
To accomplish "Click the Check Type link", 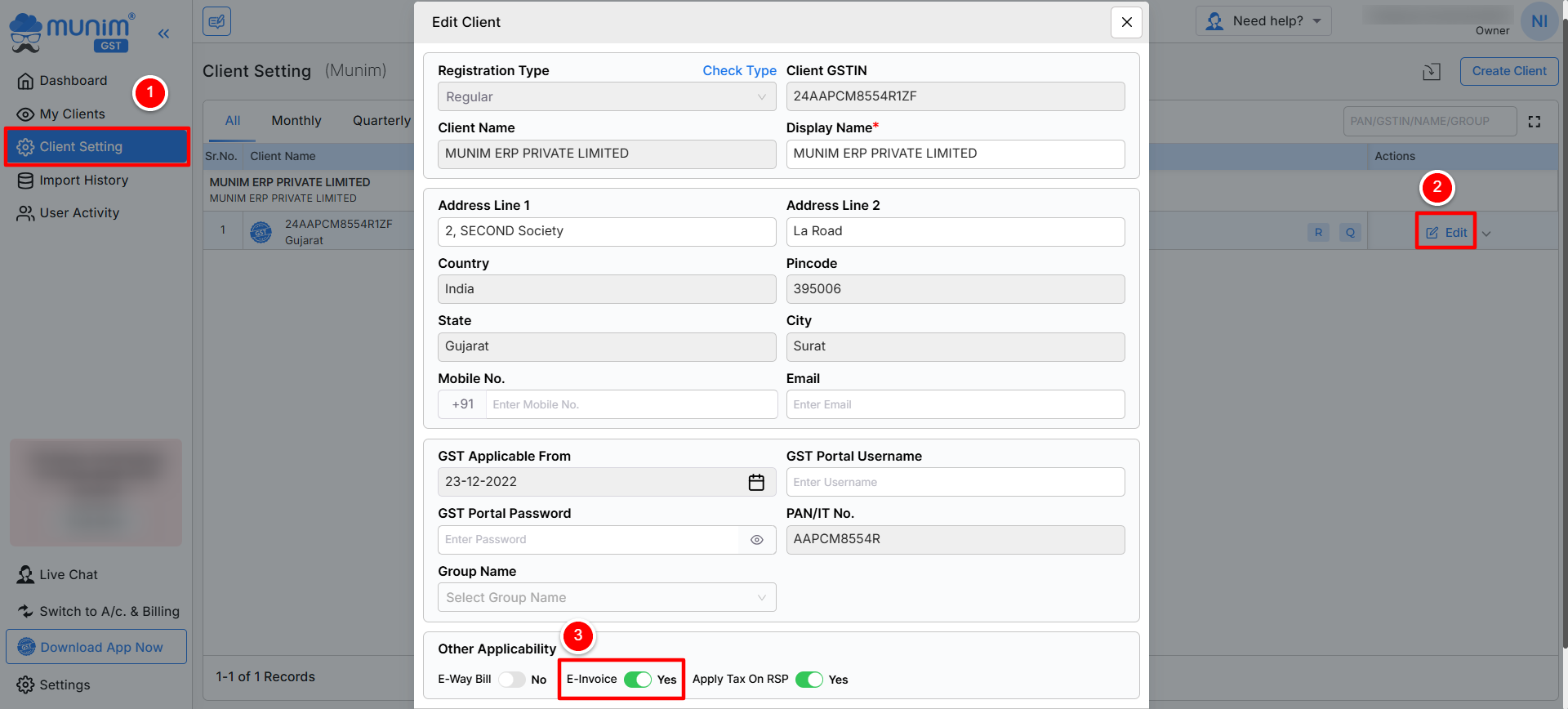I will [739, 71].
